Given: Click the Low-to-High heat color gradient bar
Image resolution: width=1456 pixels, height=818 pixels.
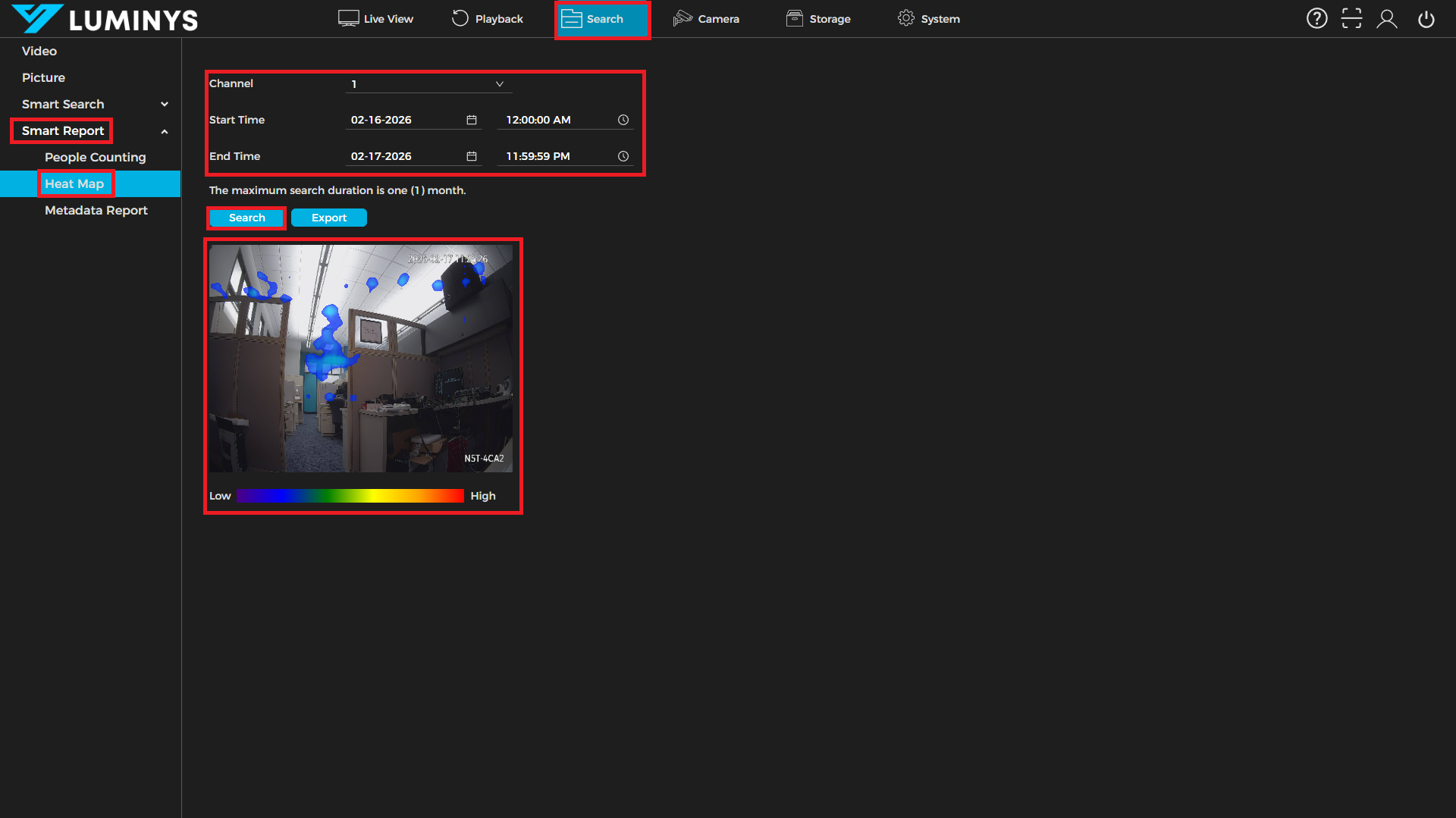Looking at the screenshot, I should 350,496.
